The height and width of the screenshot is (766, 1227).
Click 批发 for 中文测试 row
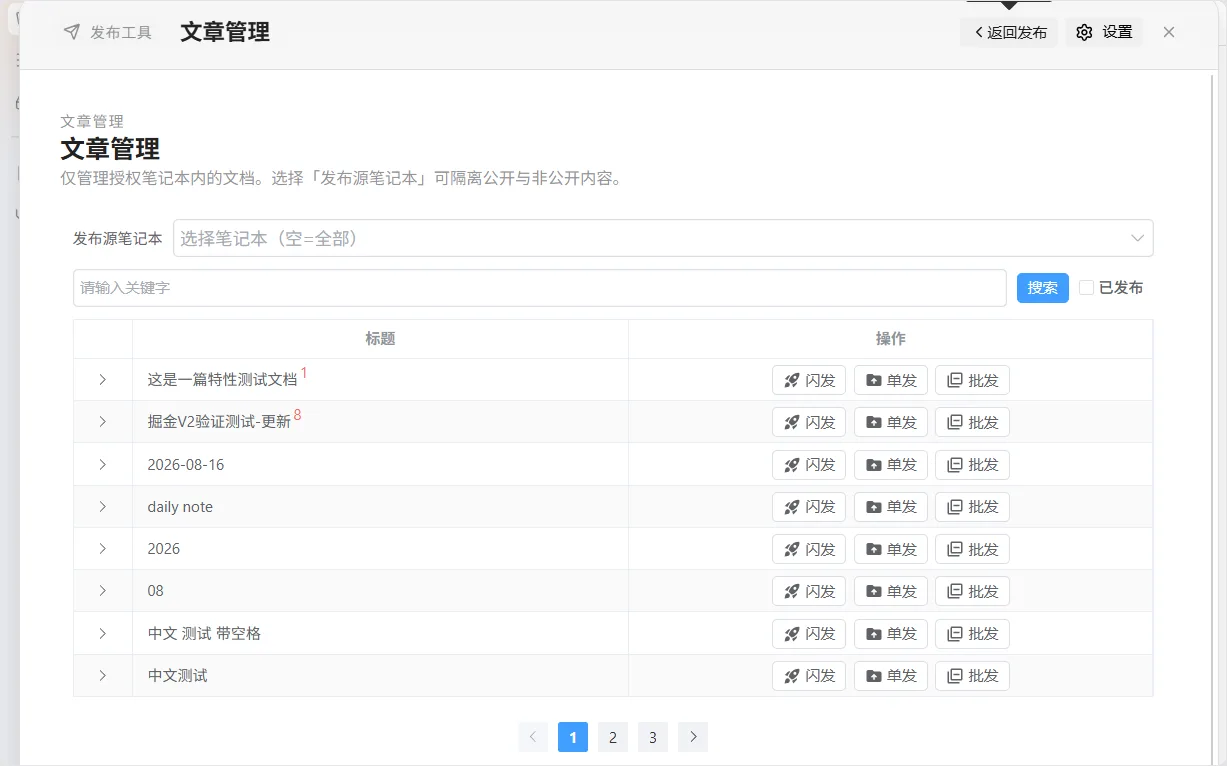972,676
